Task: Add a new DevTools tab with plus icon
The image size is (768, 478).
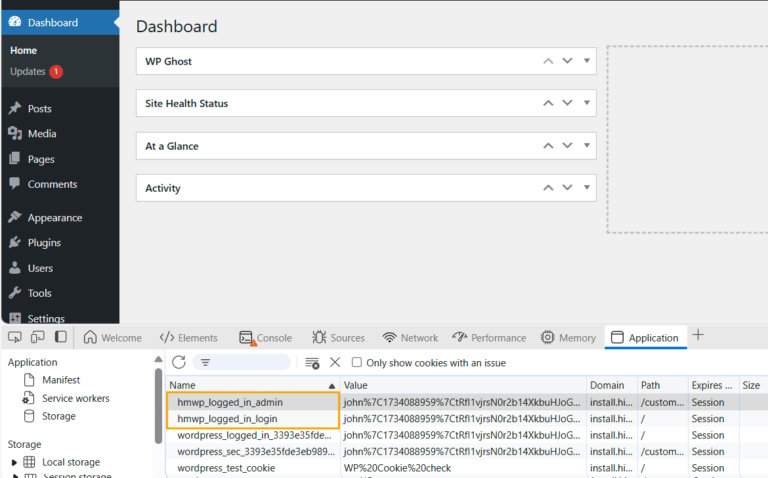Action: 699,336
